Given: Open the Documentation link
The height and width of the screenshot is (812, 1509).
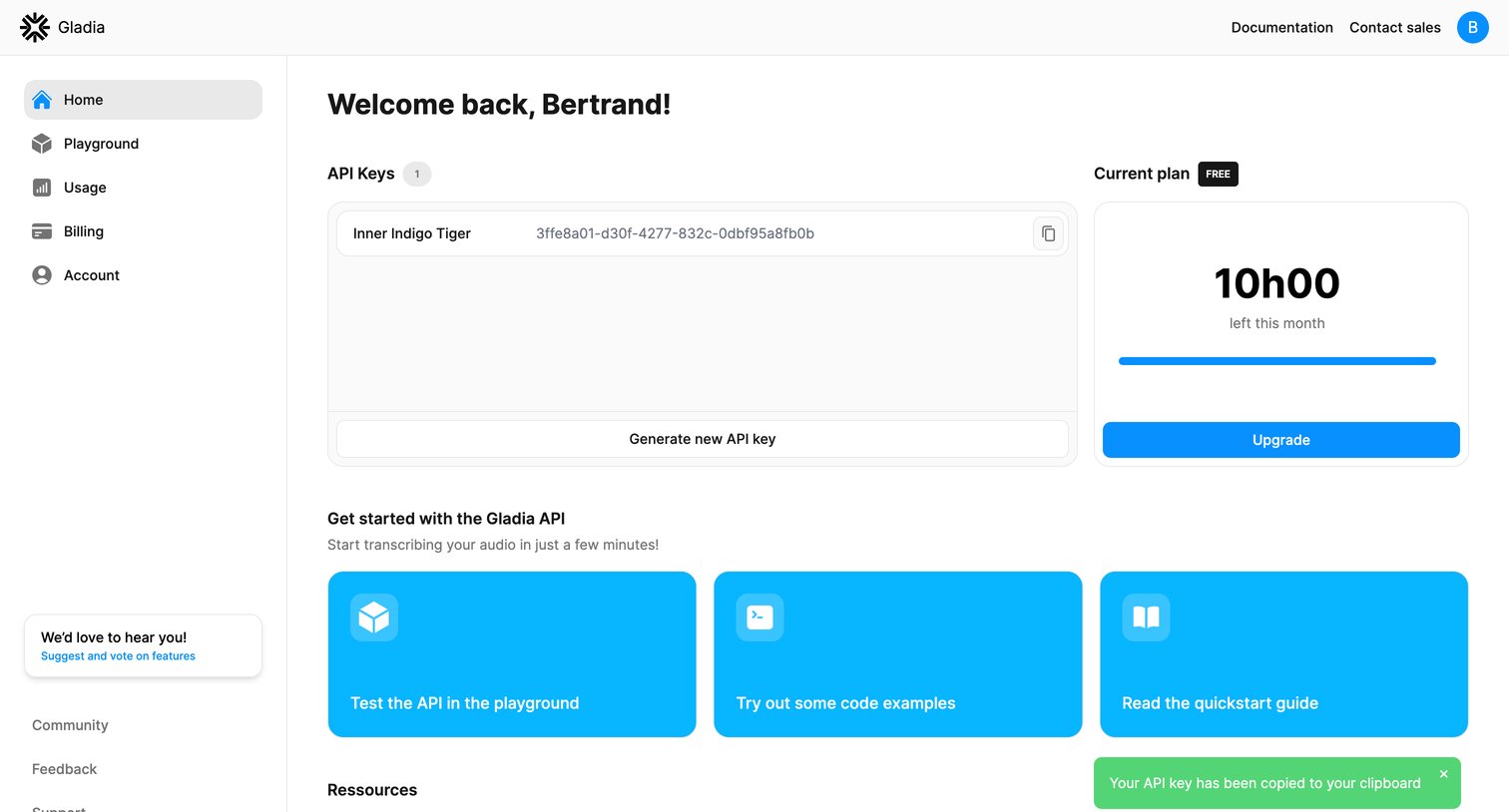Looking at the screenshot, I should (1282, 28).
